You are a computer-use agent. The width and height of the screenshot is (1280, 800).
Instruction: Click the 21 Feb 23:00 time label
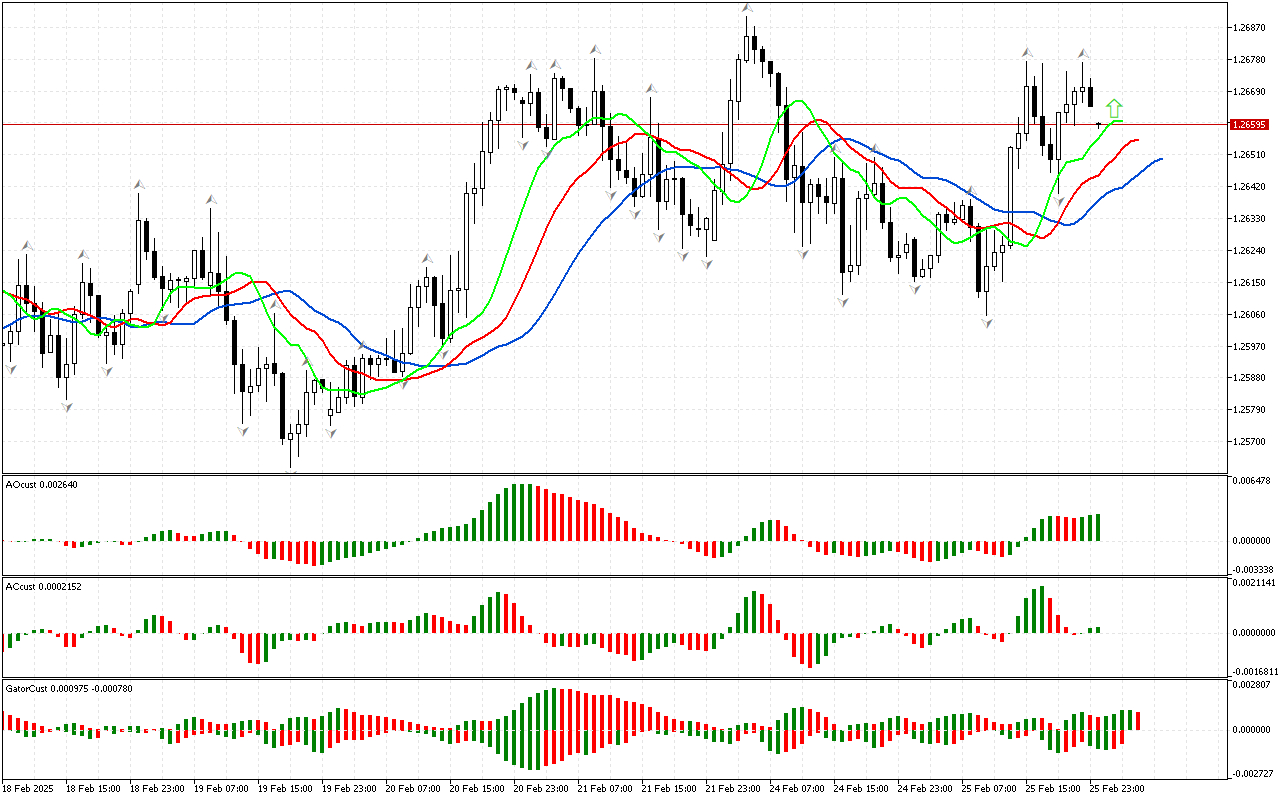pos(733,789)
